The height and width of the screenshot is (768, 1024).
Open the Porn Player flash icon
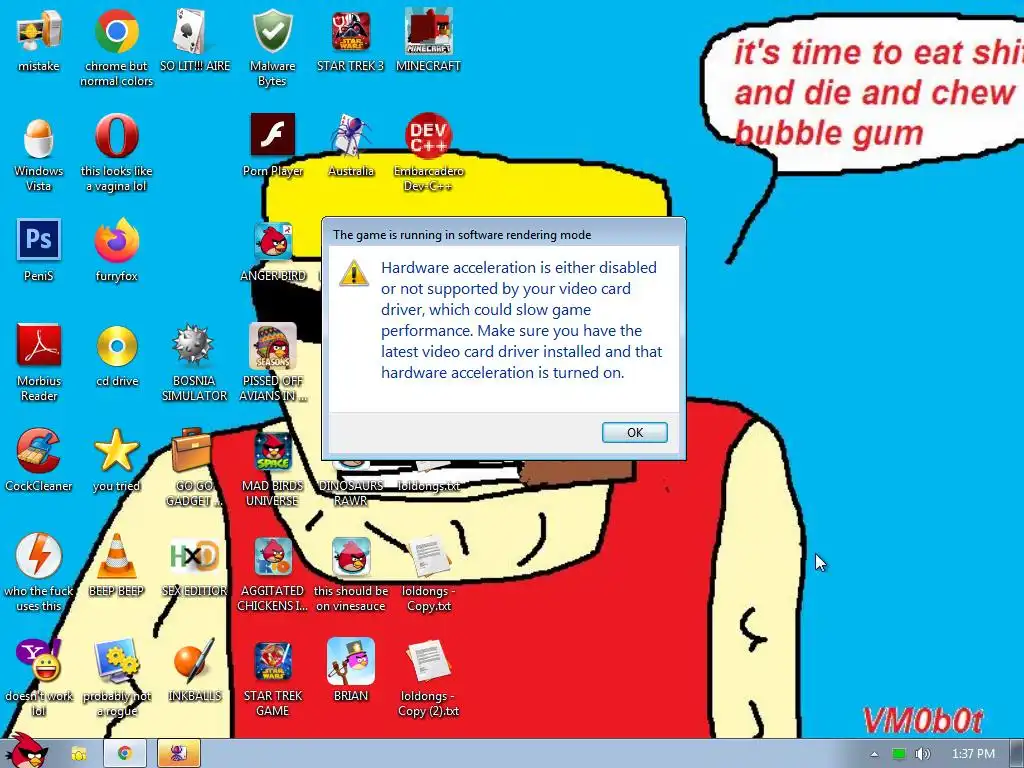coord(272,135)
